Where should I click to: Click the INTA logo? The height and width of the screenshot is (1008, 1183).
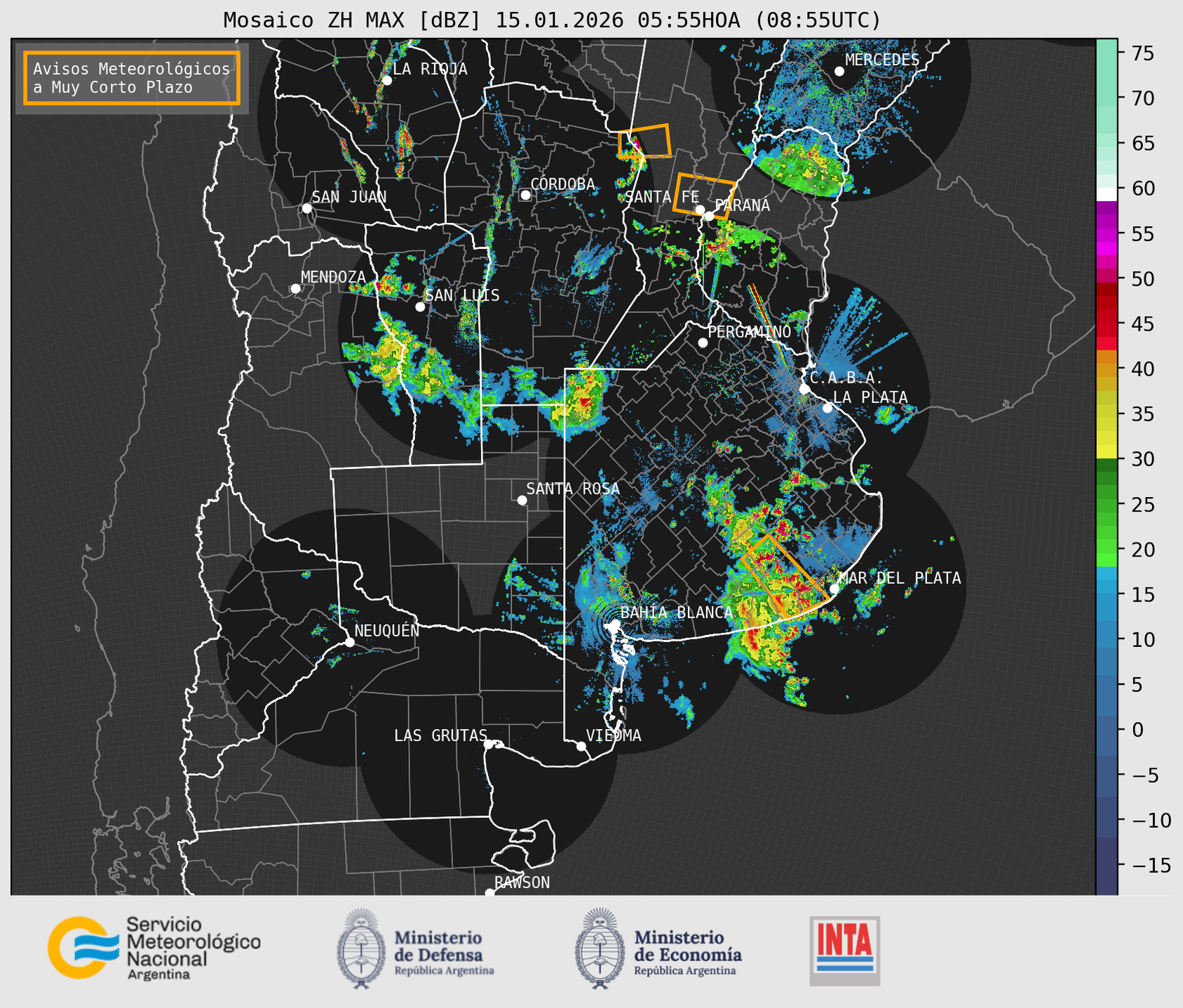(x=844, y=951)
